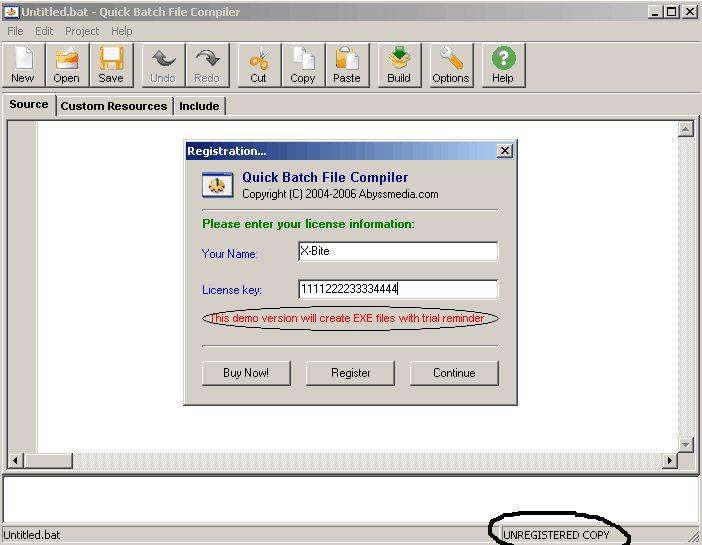Open Help via green question icon
The width and height of the screenshot is (702, 545).
coord(503,65)
